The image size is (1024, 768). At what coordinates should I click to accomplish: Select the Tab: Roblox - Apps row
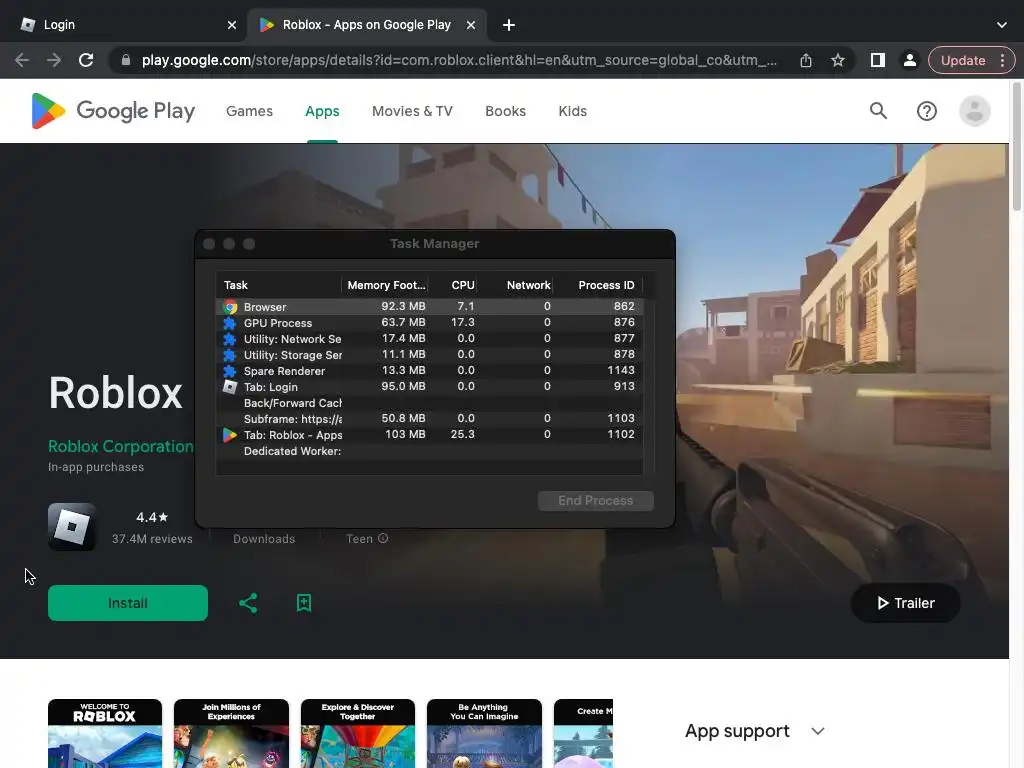[x=430, y=435]
